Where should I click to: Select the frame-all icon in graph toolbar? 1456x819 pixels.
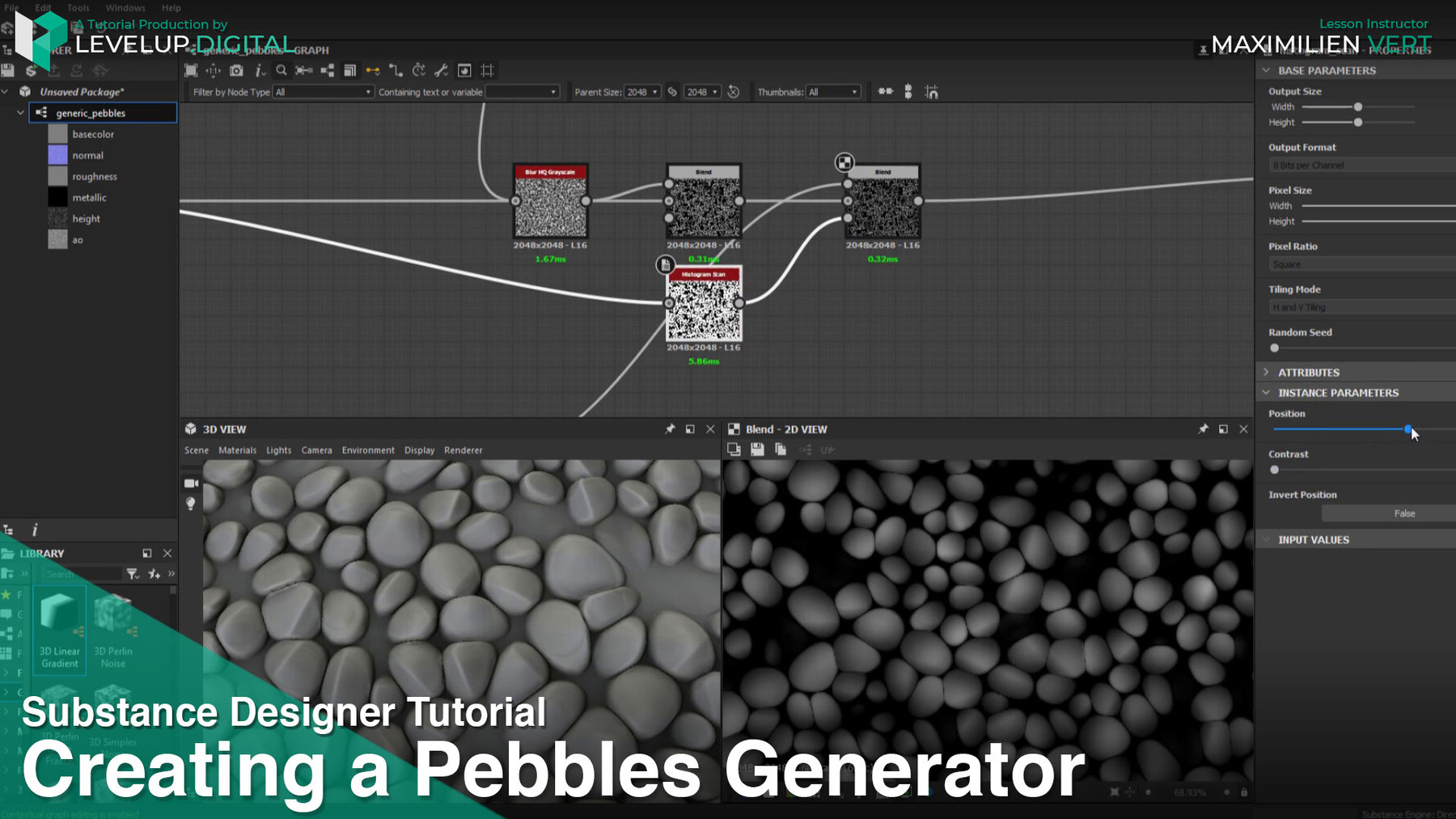pos(191,70)
